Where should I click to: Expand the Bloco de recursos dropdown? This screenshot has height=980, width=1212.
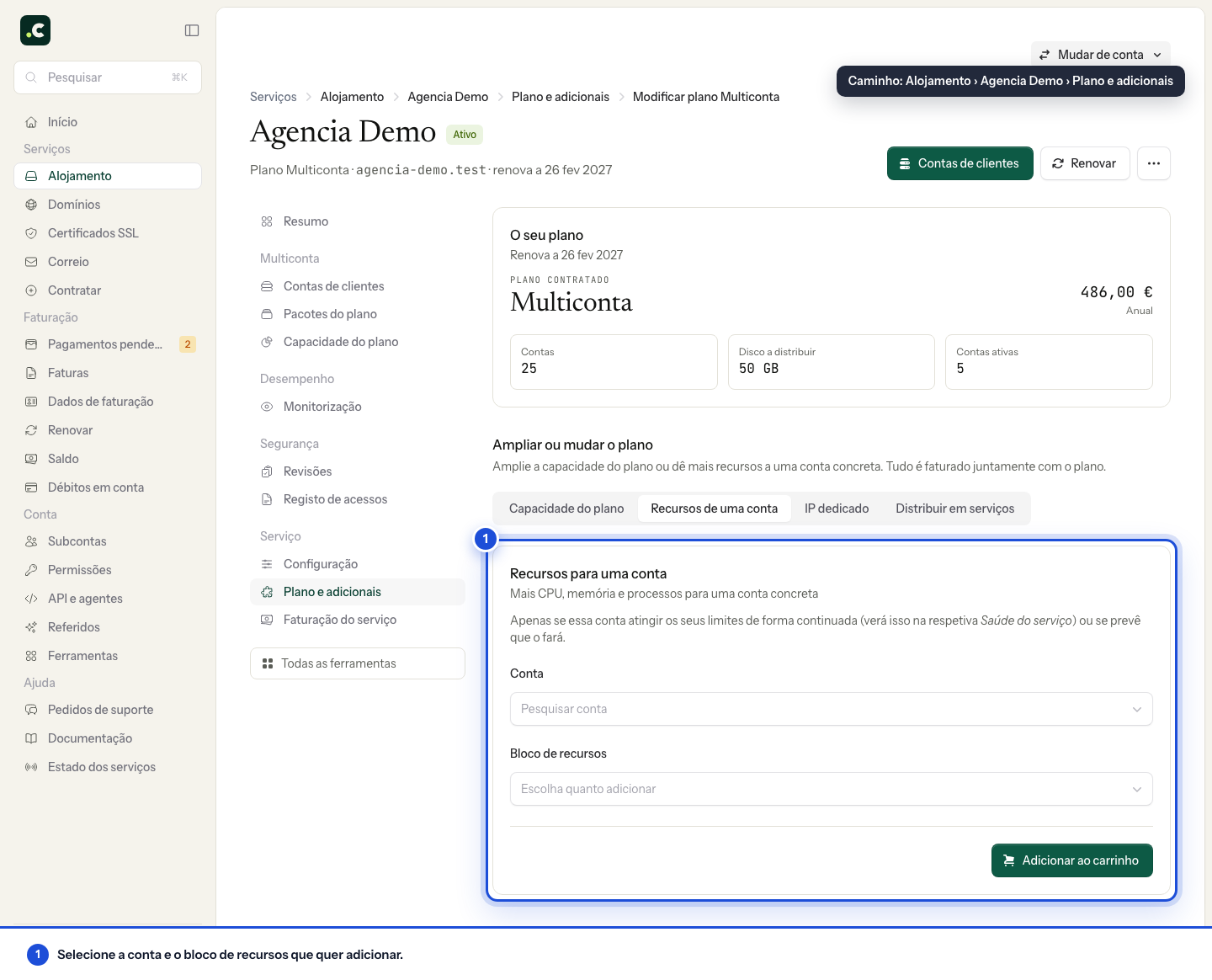point(832,789)
